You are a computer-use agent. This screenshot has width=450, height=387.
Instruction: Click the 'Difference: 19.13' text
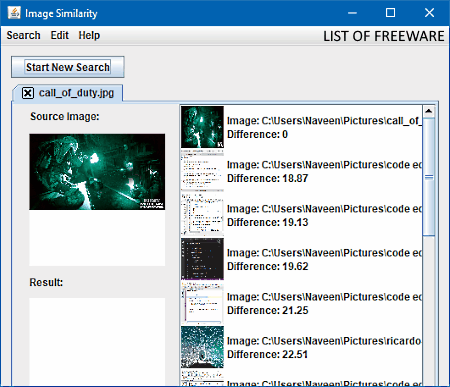tap(267, 222)
